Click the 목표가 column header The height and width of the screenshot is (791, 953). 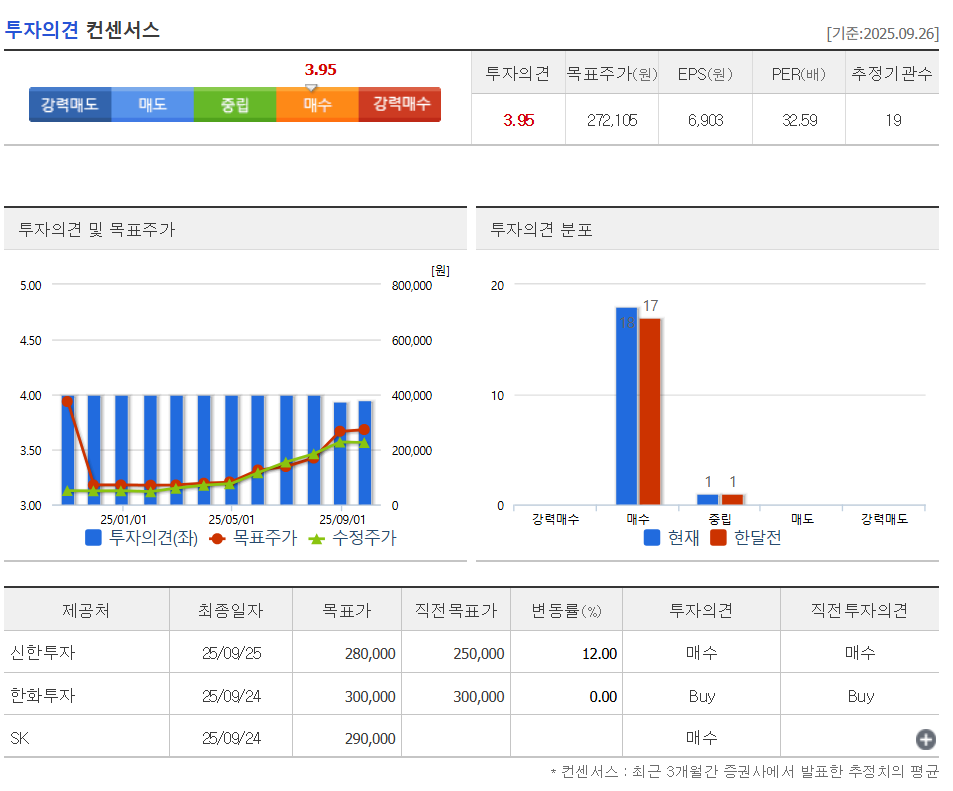tap(346, 610)
